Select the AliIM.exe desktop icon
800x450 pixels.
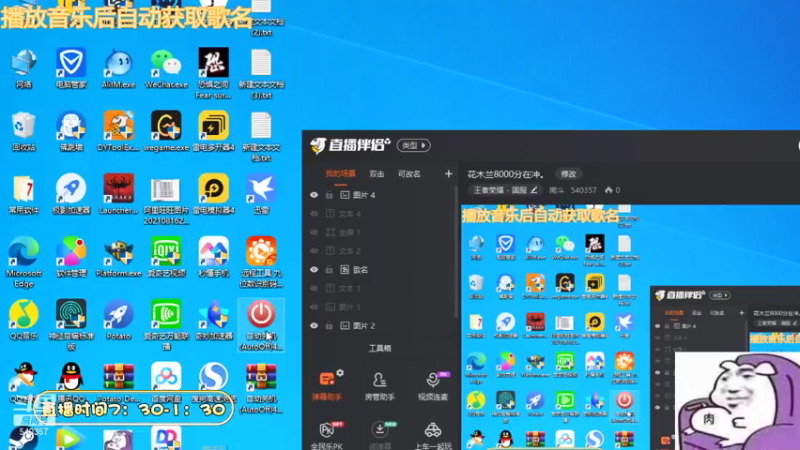tap(118, 68)
